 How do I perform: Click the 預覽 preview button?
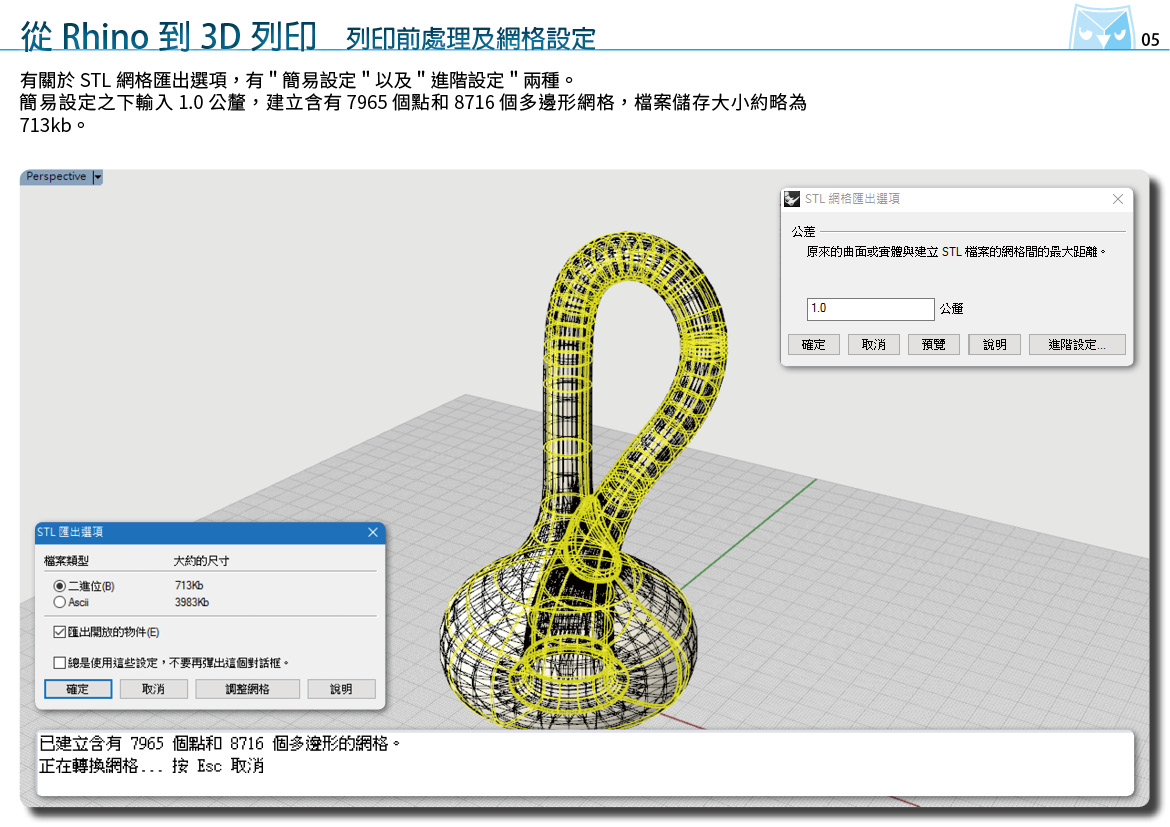(x=933, y=345)
